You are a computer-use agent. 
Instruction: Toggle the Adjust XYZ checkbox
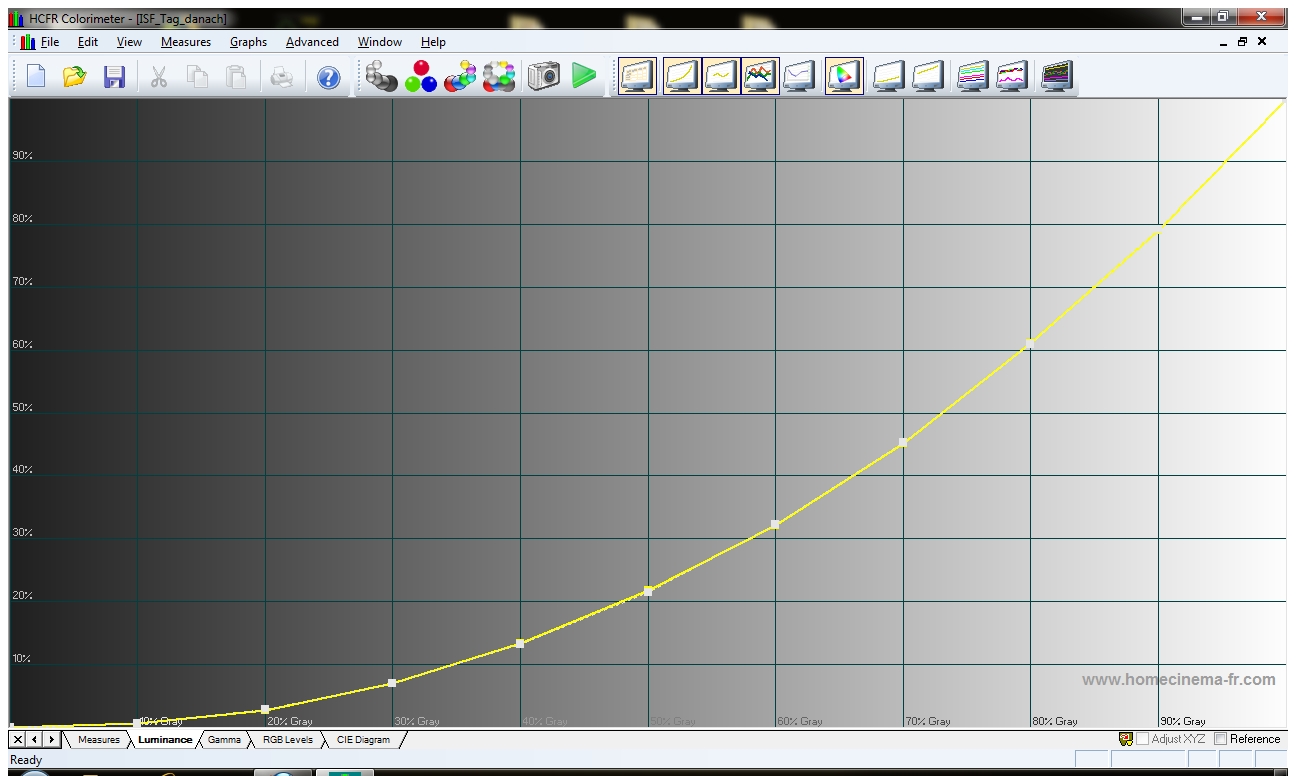coord(1142,739)
